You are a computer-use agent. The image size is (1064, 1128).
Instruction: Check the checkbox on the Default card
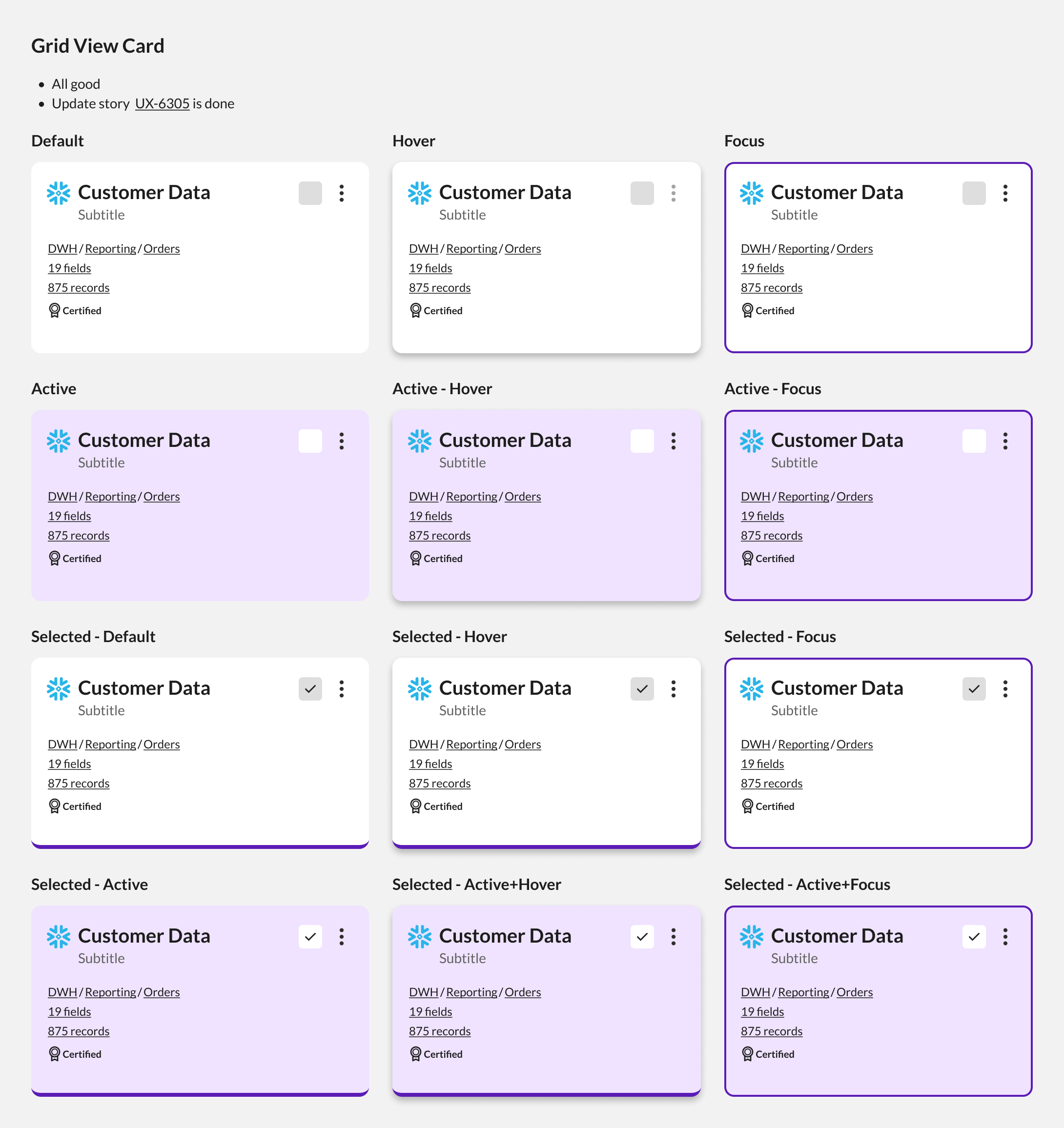pos(310,194)
